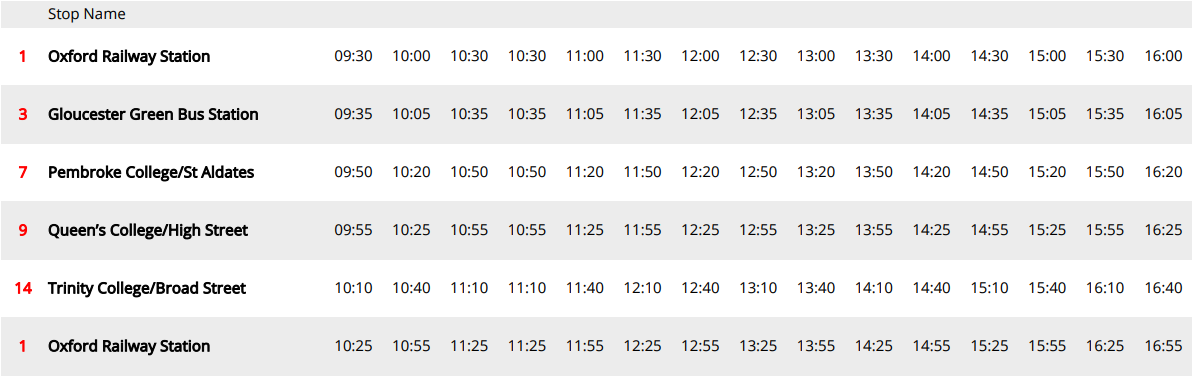Click red stop number 9

(22, 230)
